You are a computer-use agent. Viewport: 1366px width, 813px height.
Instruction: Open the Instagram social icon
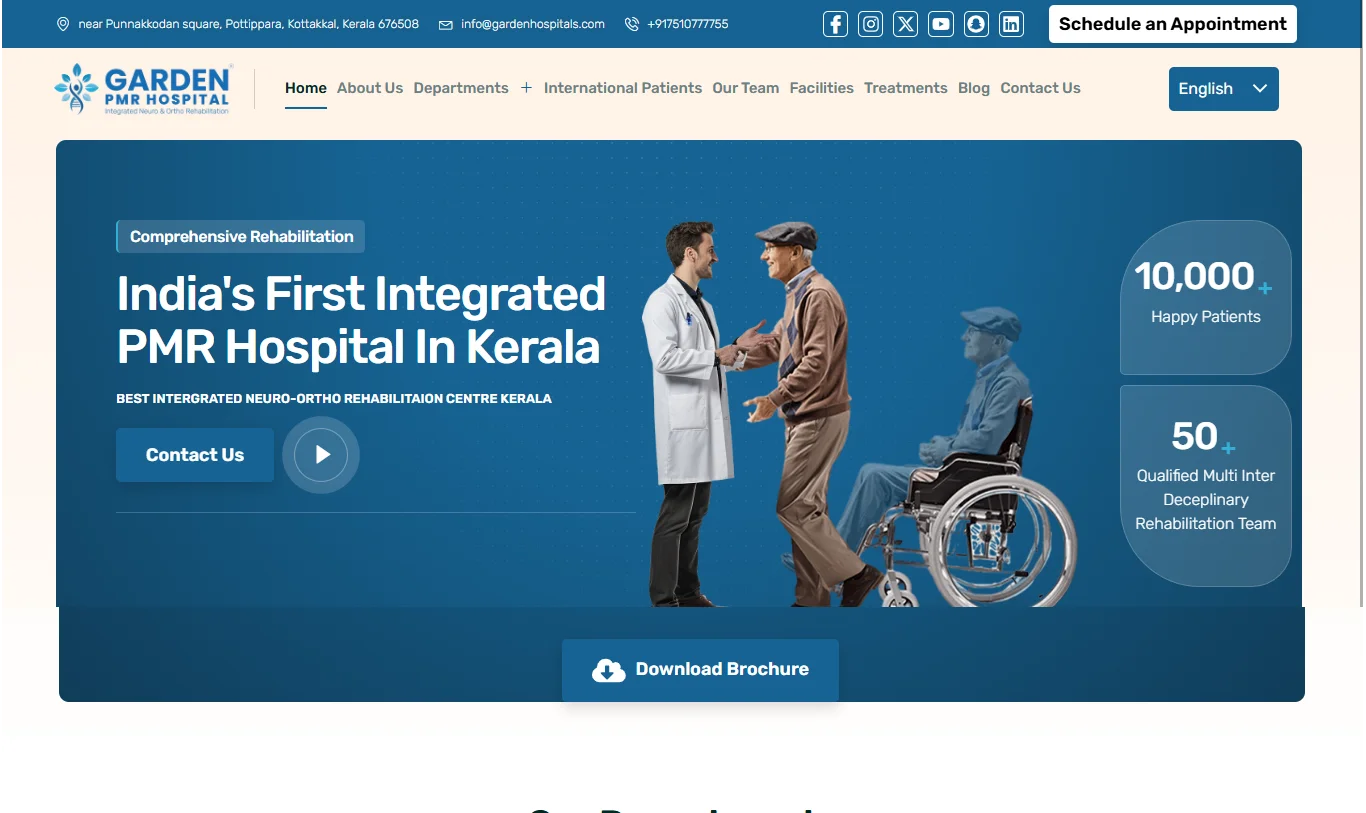871,24
